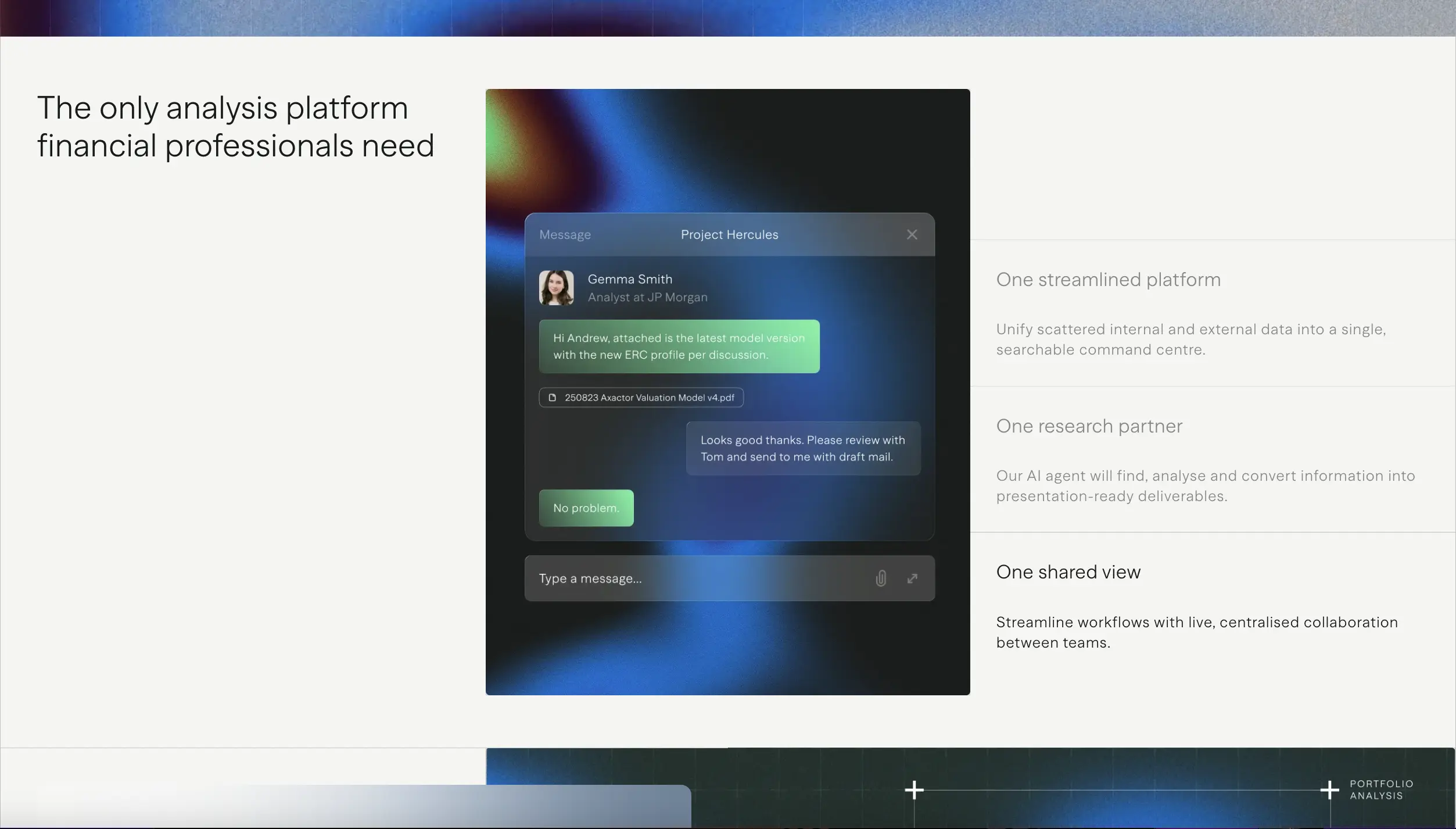The width and height of the screenshot is (1456, 829).
Task: Click the "Hi Andrew, attached..." message bubble
Action: pyautogui.click(x=679, y=346)
